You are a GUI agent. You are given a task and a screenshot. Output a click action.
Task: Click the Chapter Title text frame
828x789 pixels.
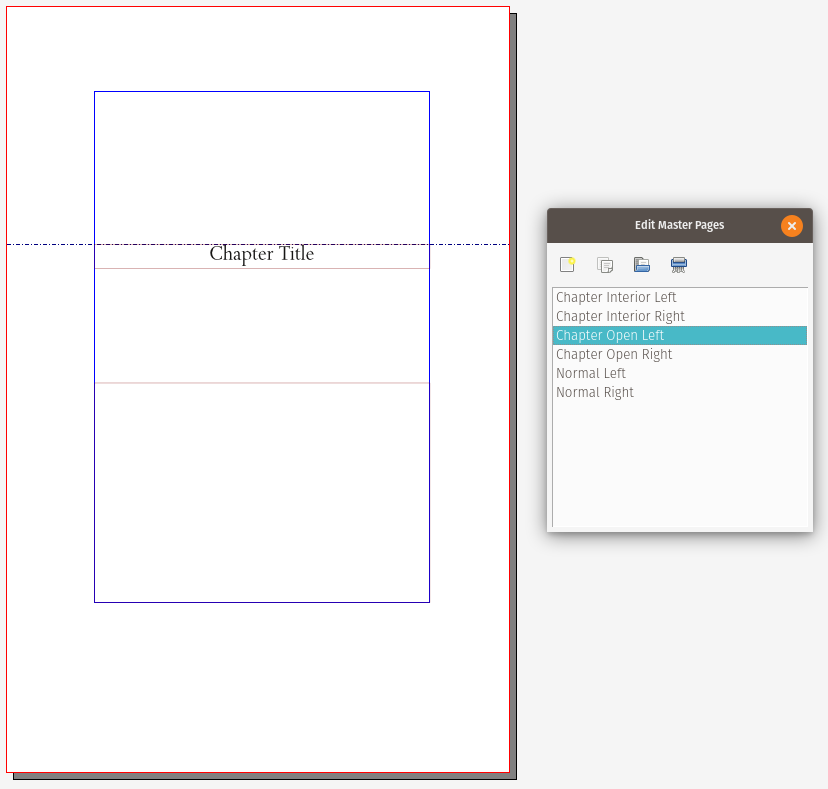pos(262,257)
